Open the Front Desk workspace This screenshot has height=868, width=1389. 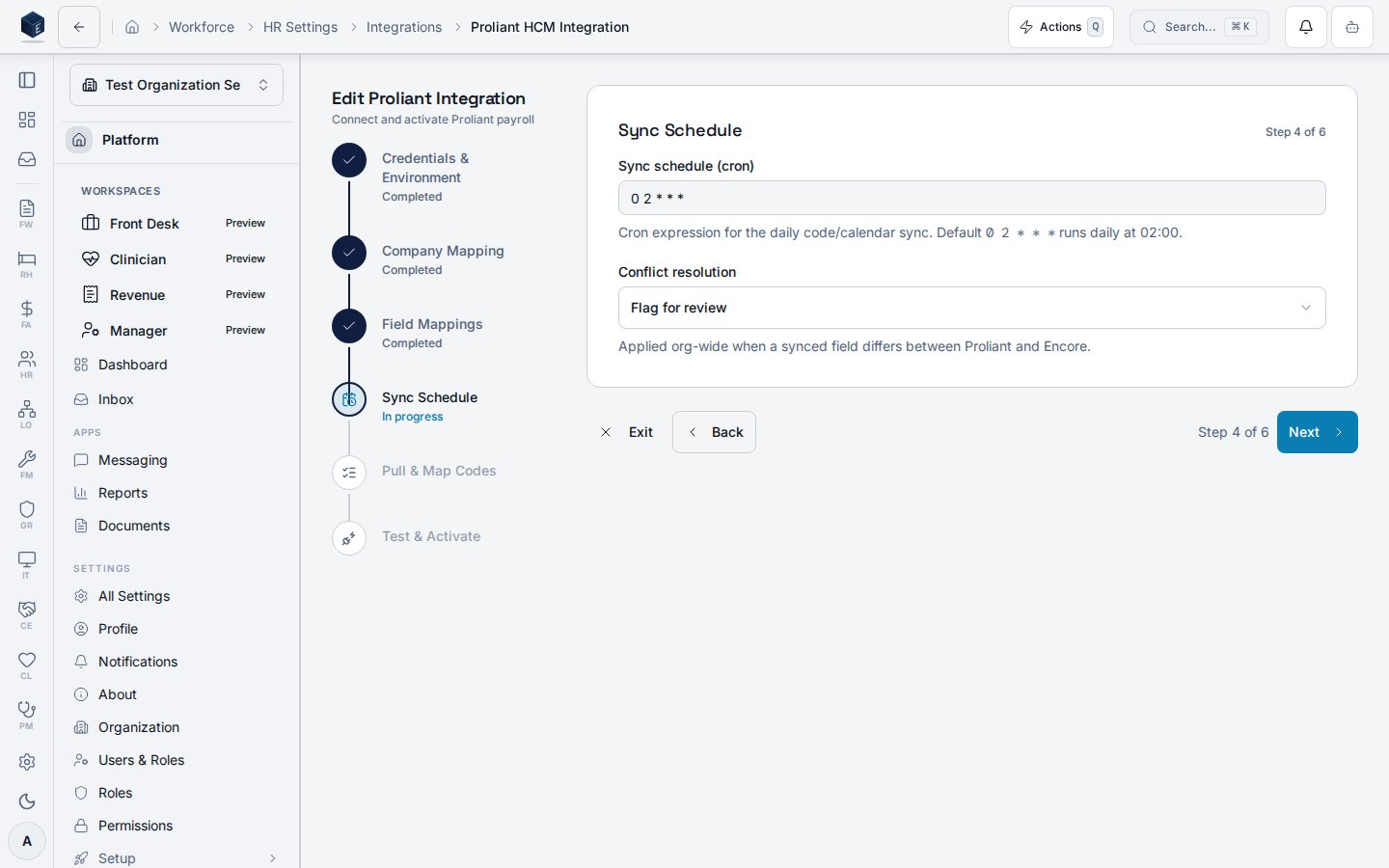click(x=176, y=223)
